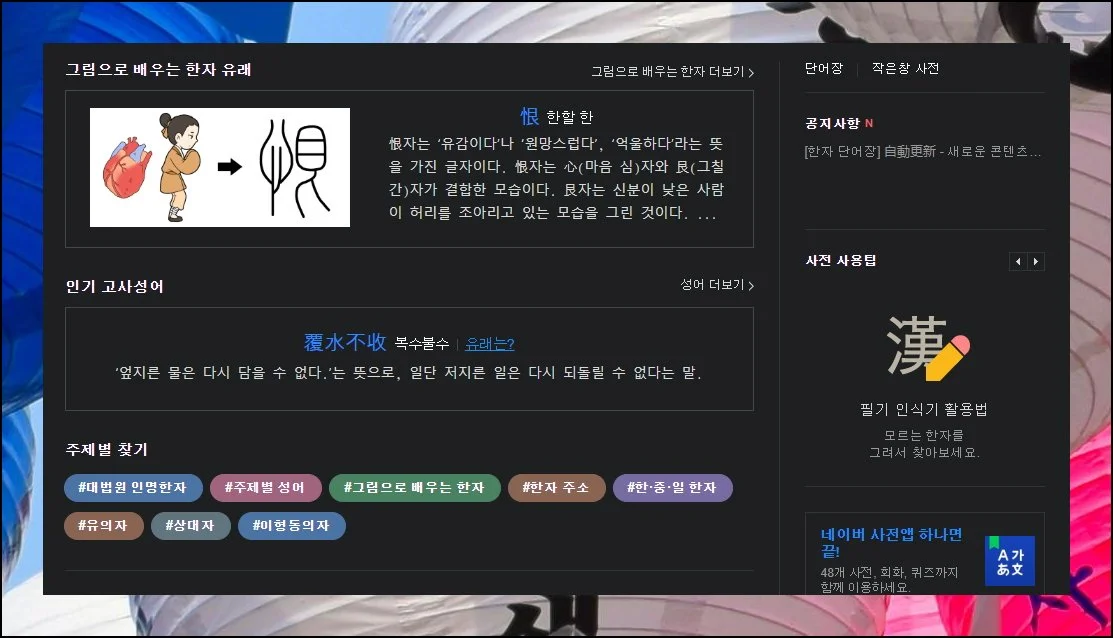This screenshot has width=1113, height=638.
Task: Go to next dictionary tip arrow
Action: click(x=1036, y=261)
